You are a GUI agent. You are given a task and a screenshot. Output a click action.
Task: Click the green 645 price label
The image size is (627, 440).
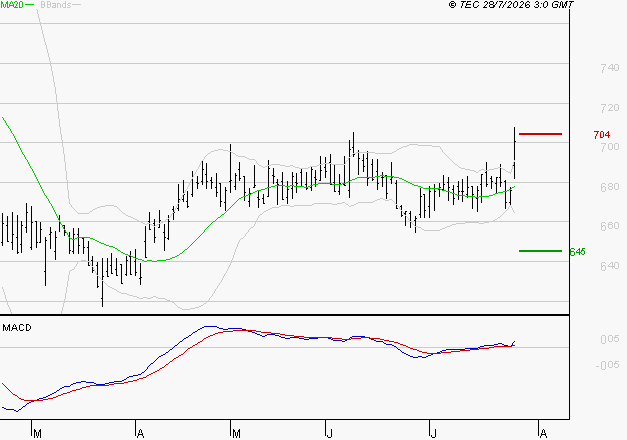577,252
